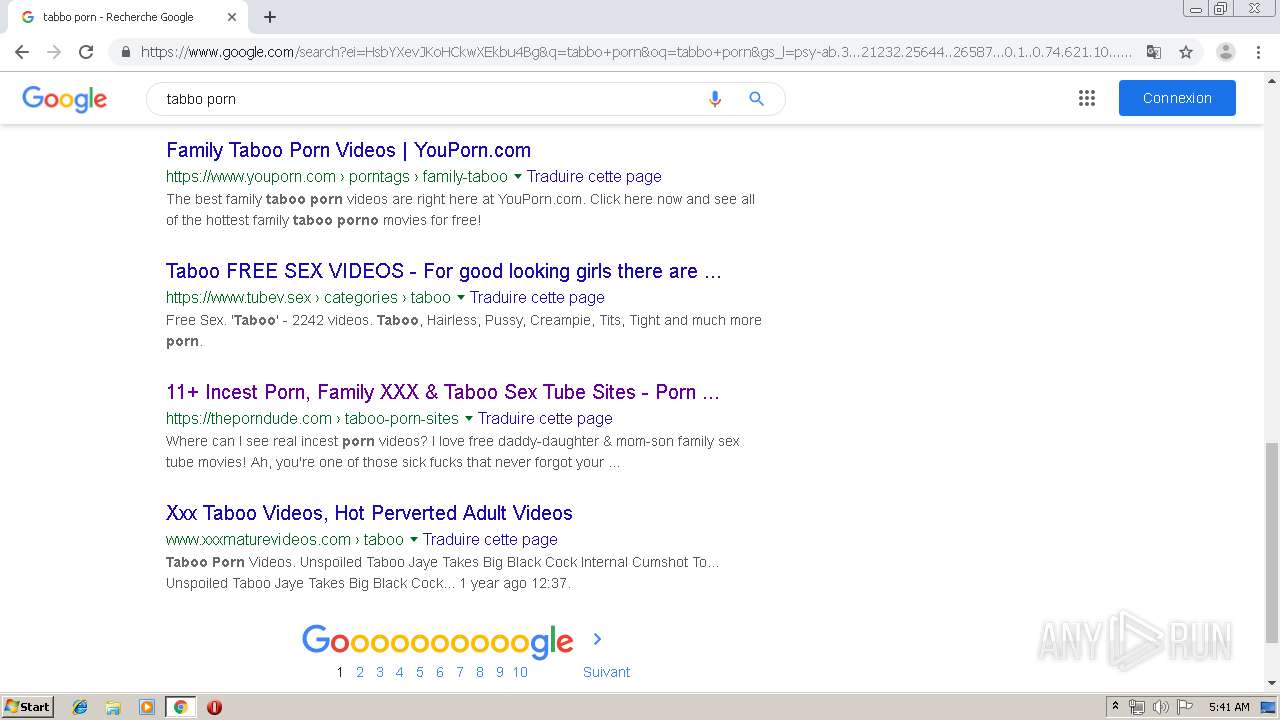Click the page vertical scrollbar thumb

tap(1271, 543)
